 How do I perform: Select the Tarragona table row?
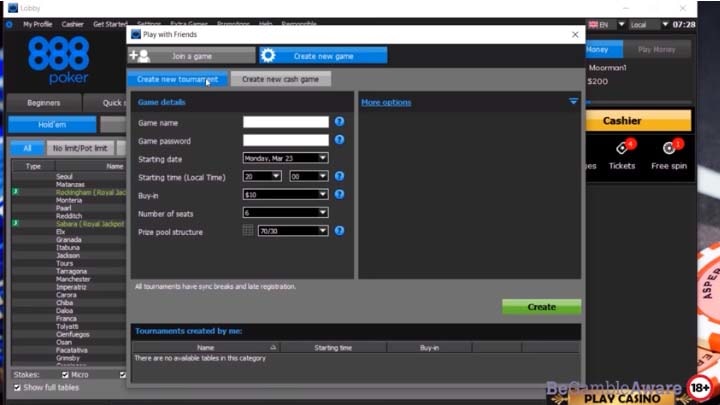69,271
